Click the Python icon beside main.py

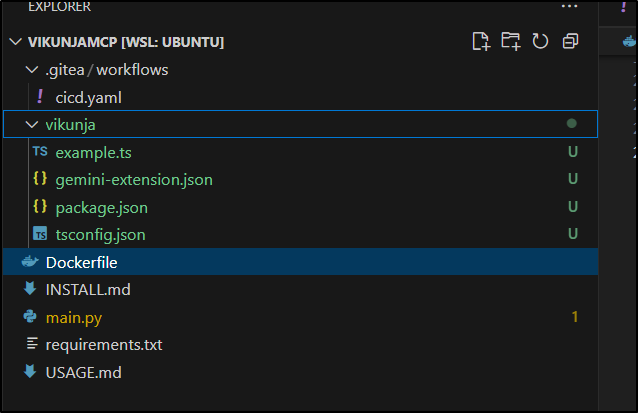(x=30, y=317)
